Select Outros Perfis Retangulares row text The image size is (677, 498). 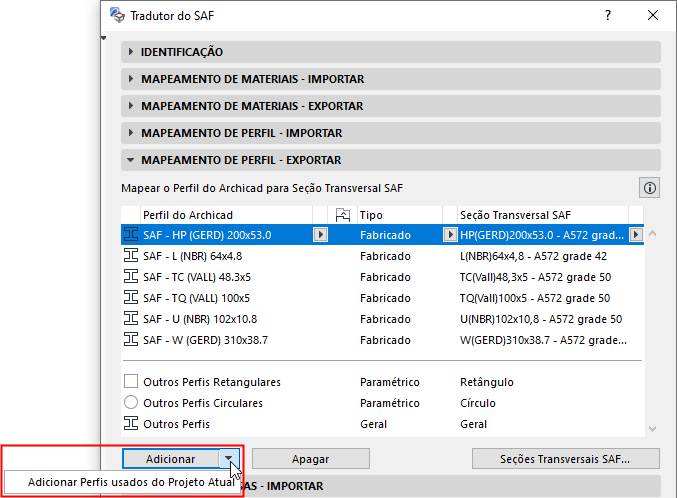(212, 382)
